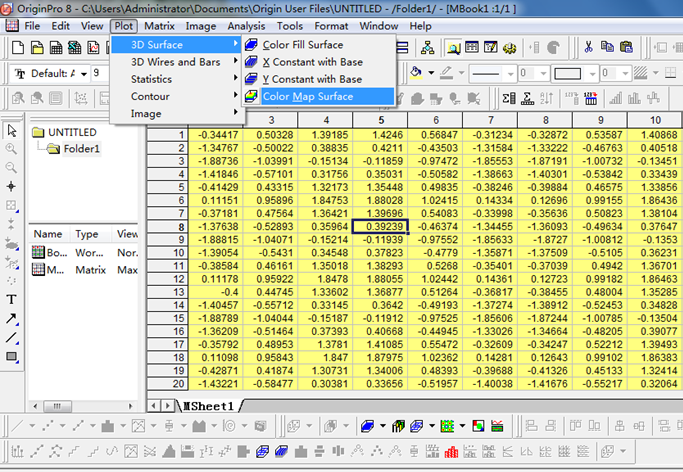Click the New Workbook icon
The width and height of the screenshot is (683, 472).
[x=56, y=47]
